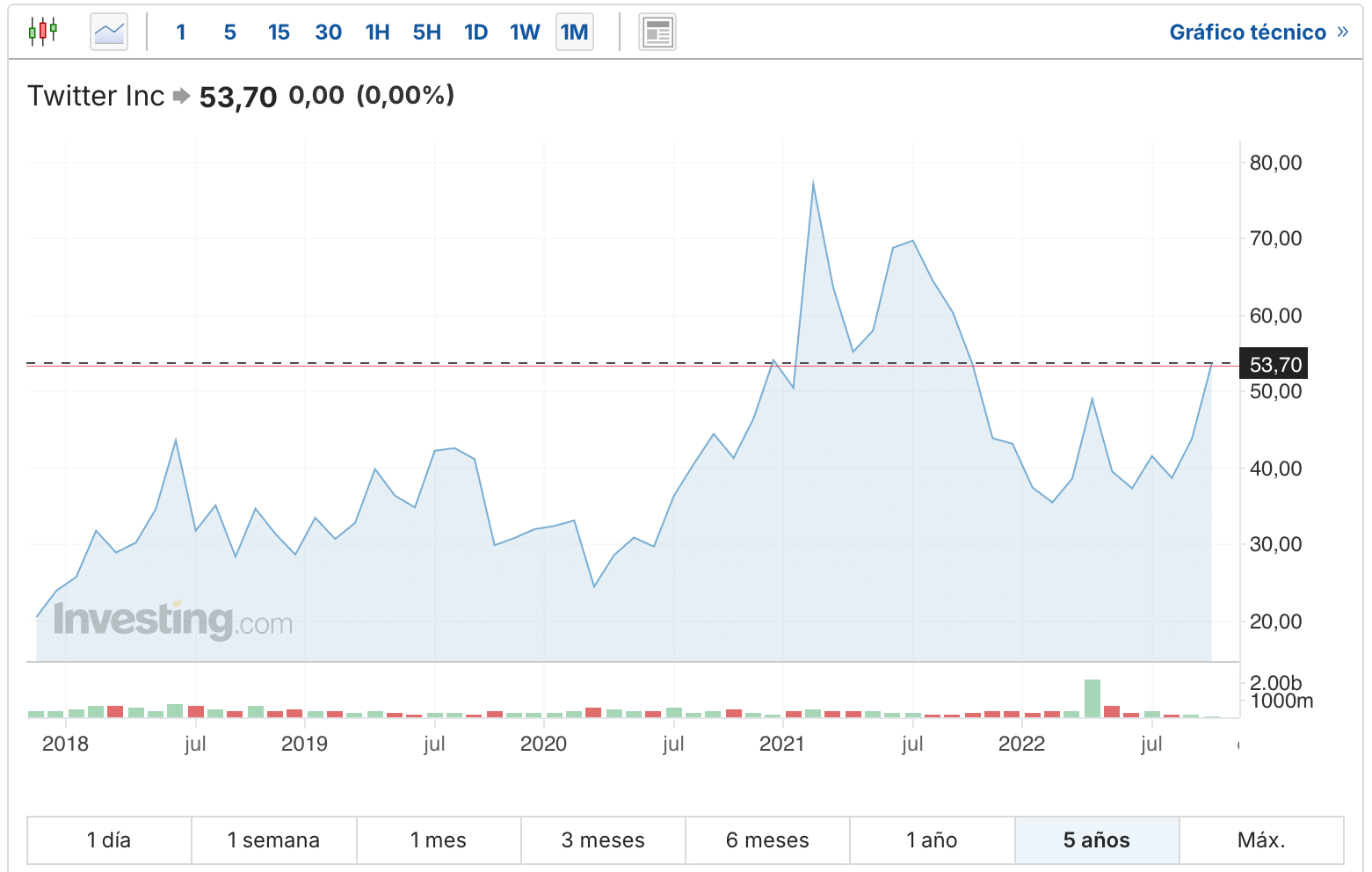Select the 5 años range tab

click(1097, 840)
